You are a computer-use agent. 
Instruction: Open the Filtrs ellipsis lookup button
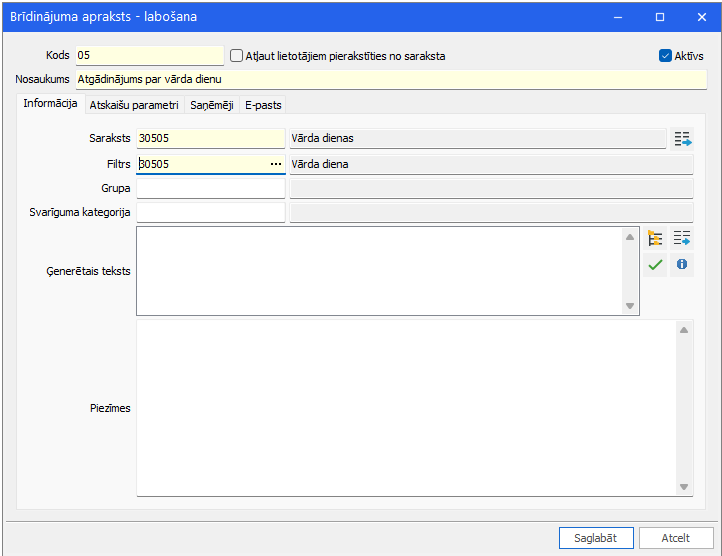276,164
